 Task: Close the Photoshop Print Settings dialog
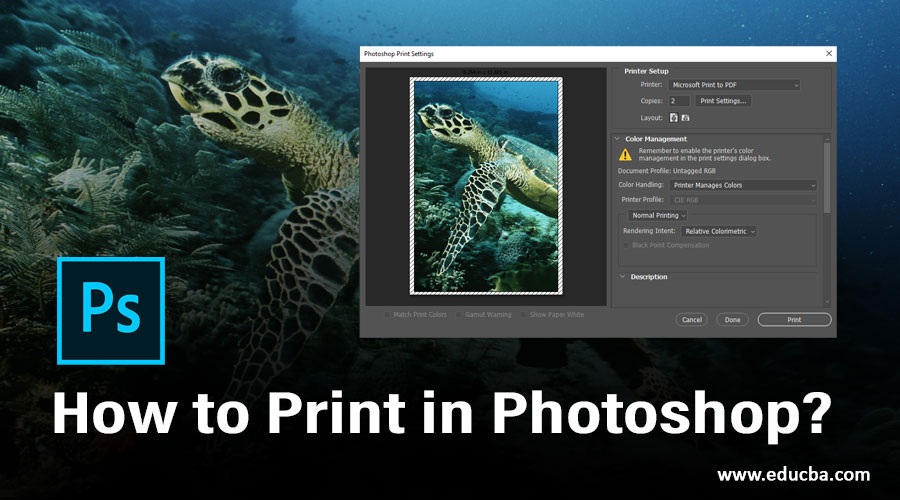pos(829,53)
